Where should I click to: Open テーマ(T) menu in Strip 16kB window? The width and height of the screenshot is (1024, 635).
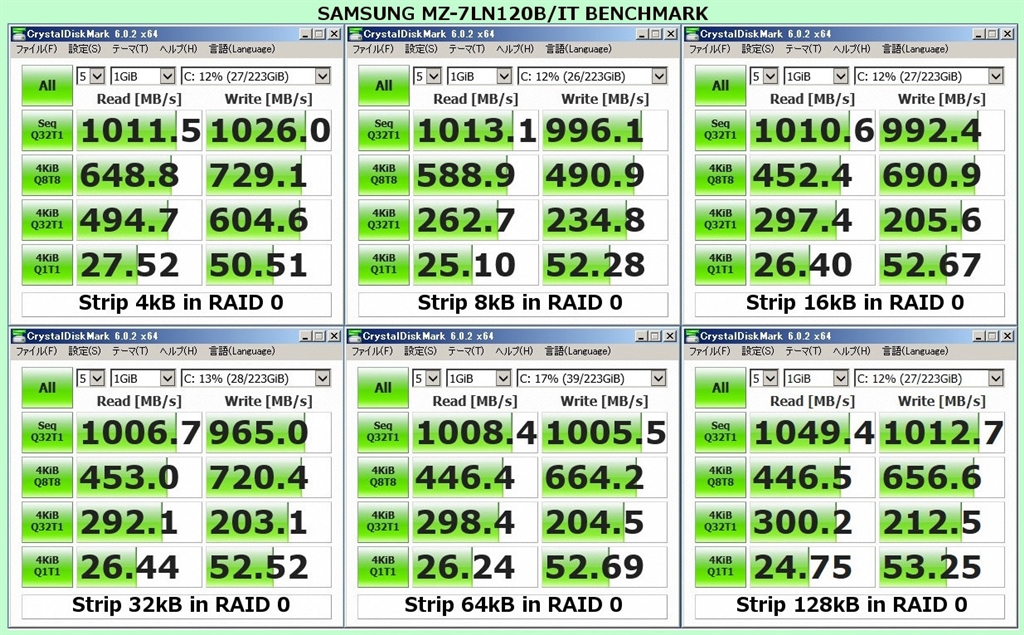803,49
